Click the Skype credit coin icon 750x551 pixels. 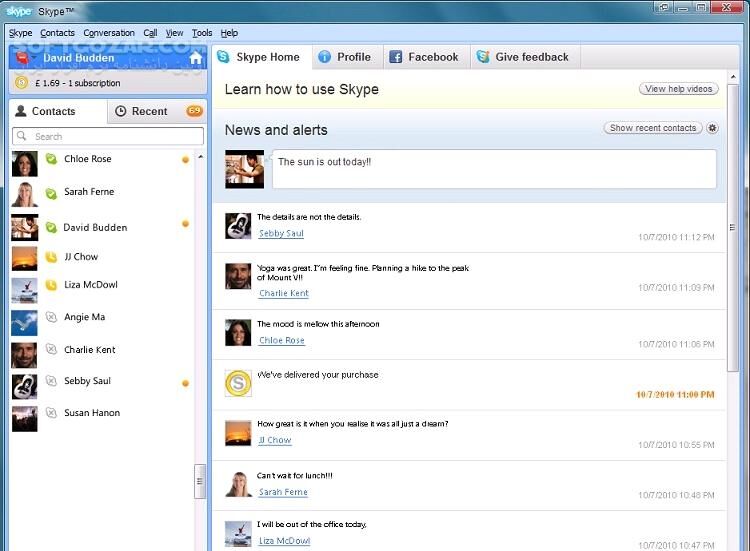tap(21, 83)
